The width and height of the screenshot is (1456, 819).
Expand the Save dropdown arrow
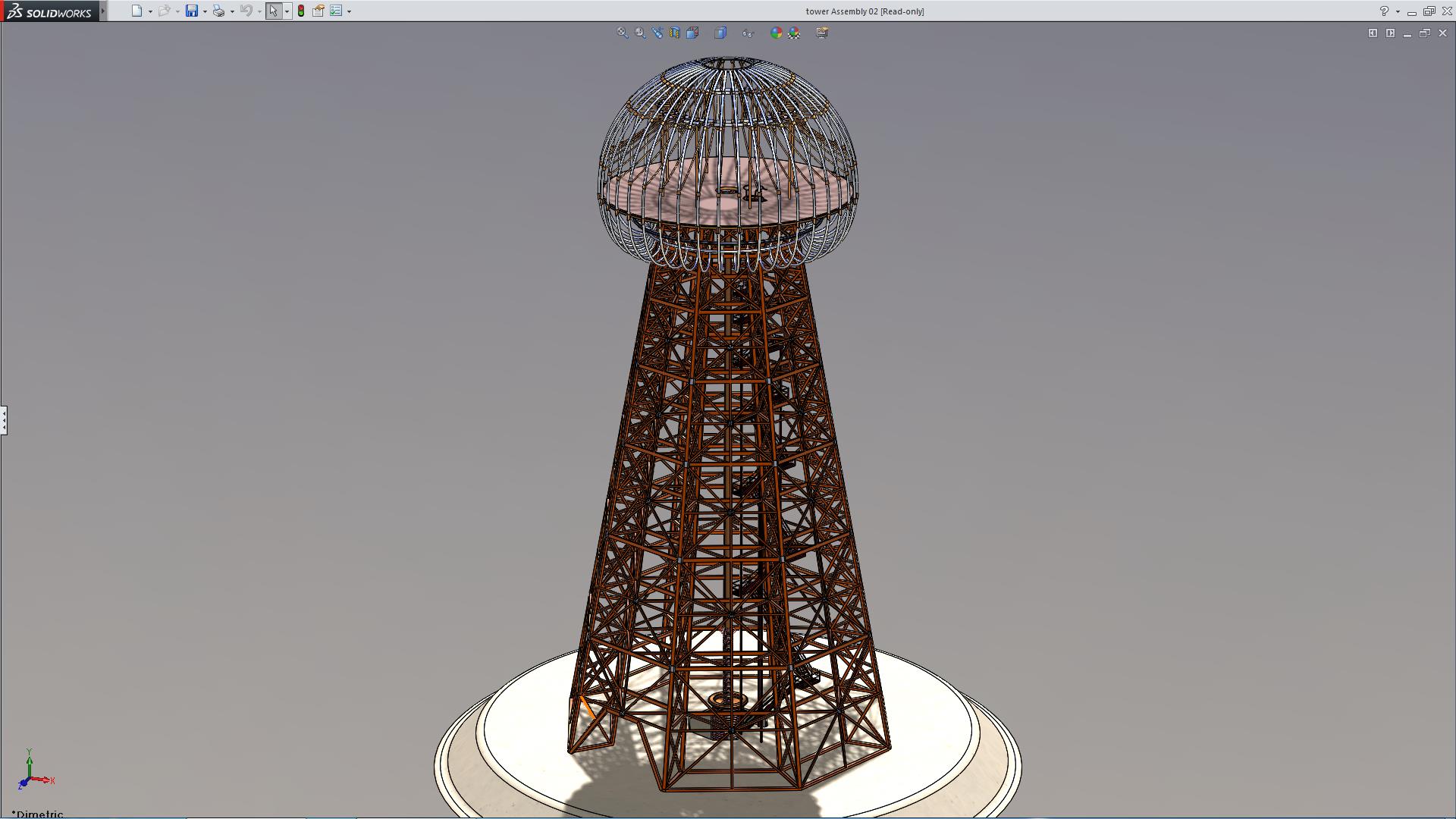tap(205, 11)
